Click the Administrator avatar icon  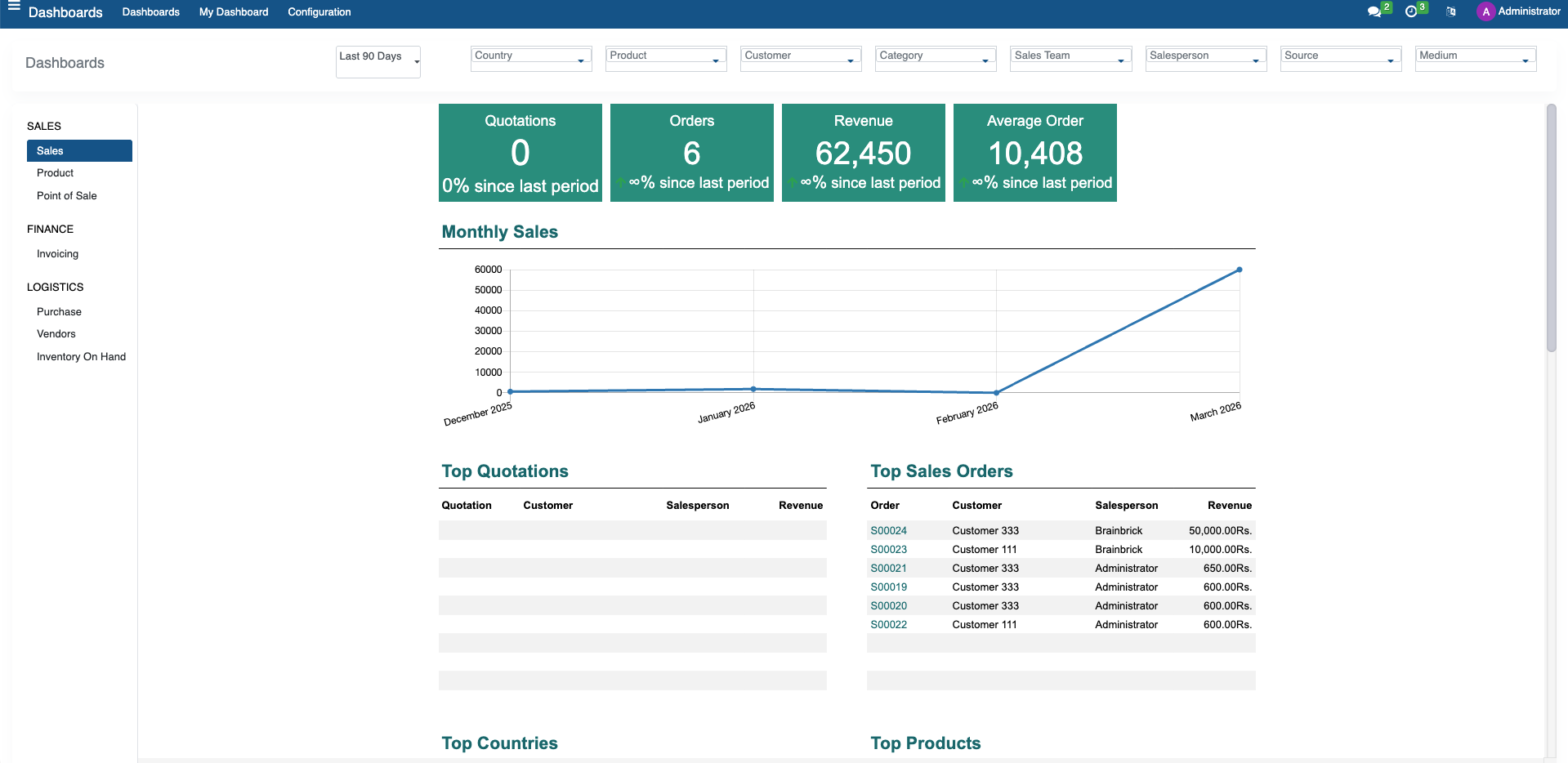1485,11
